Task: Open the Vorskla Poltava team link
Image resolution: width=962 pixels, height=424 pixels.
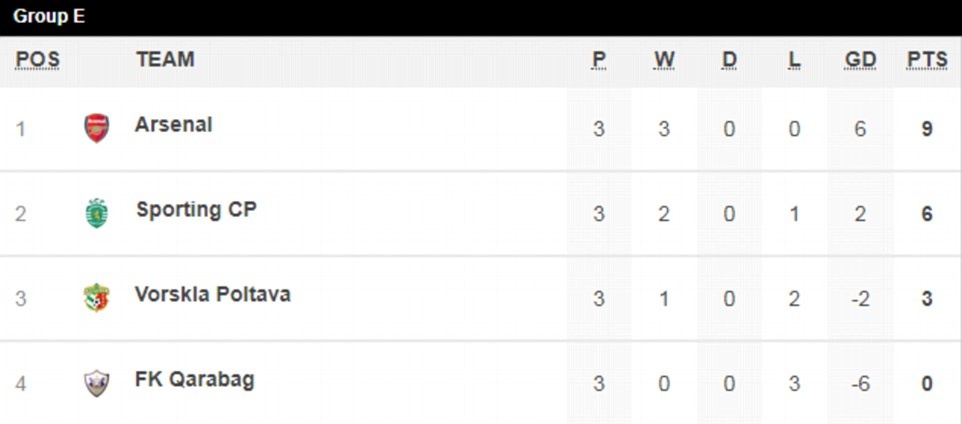Action: (x=213, y=295)
